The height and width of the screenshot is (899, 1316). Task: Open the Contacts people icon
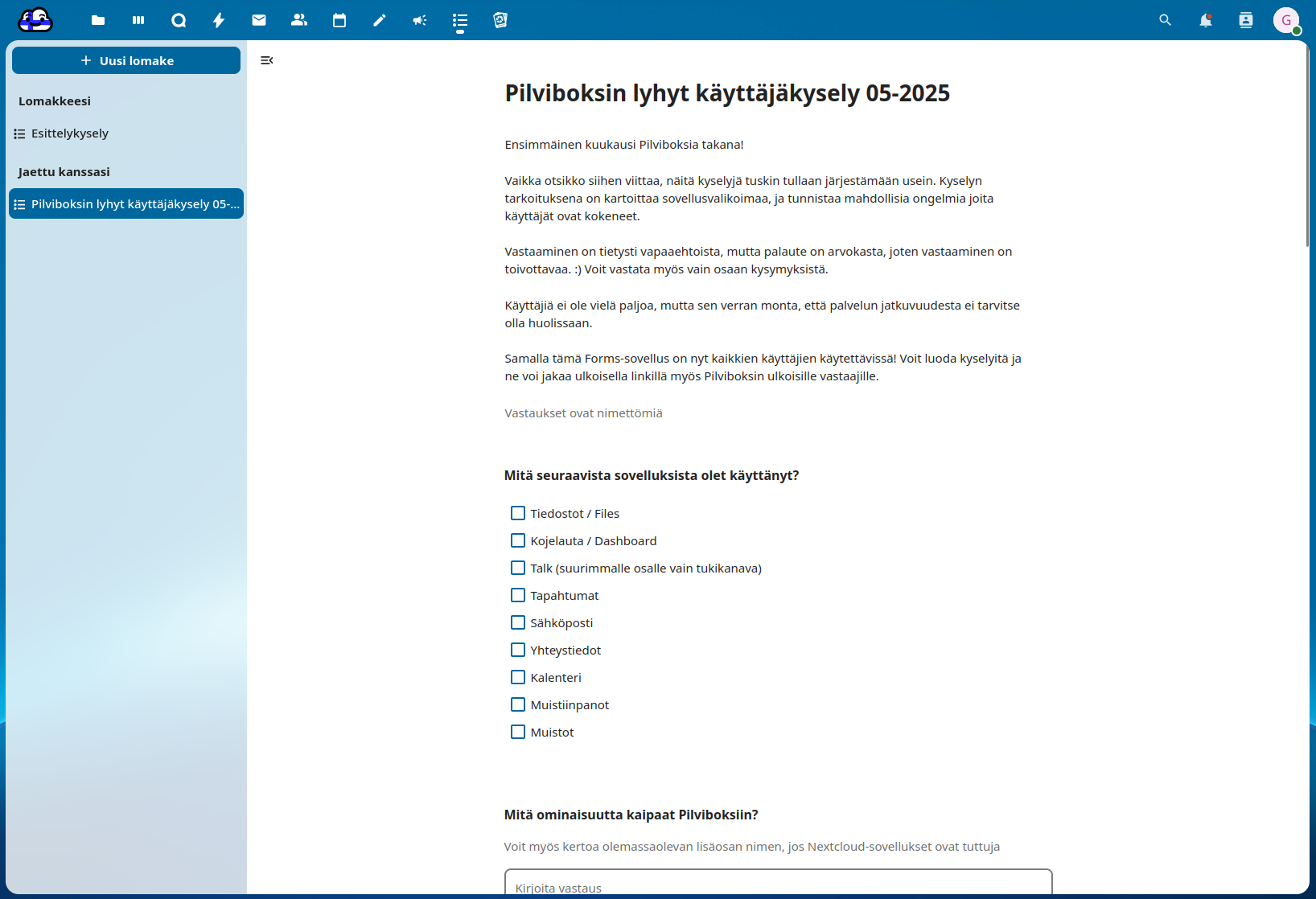[299, 20]
